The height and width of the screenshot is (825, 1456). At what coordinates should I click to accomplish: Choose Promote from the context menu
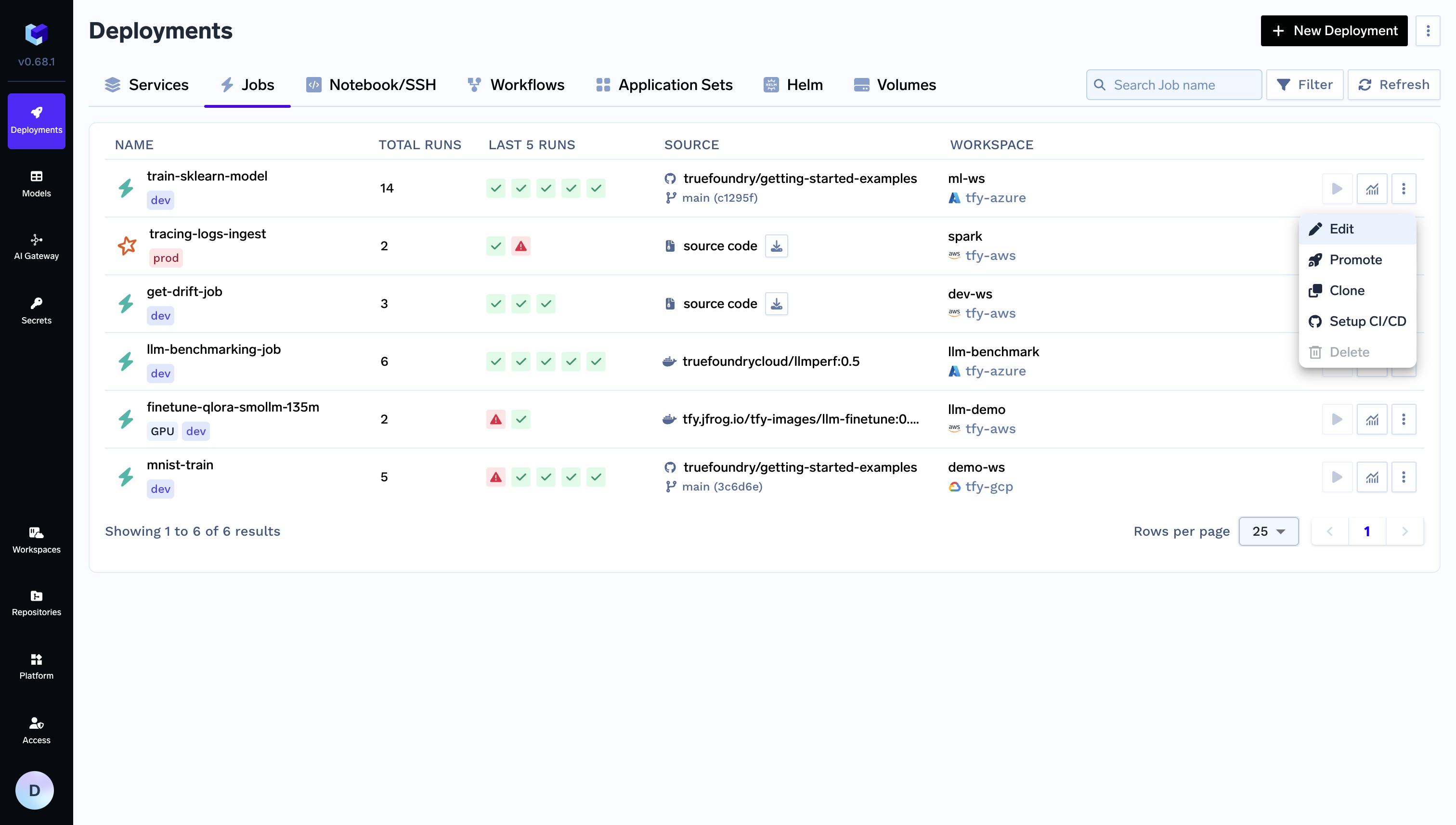click(x=1355, y=259)
